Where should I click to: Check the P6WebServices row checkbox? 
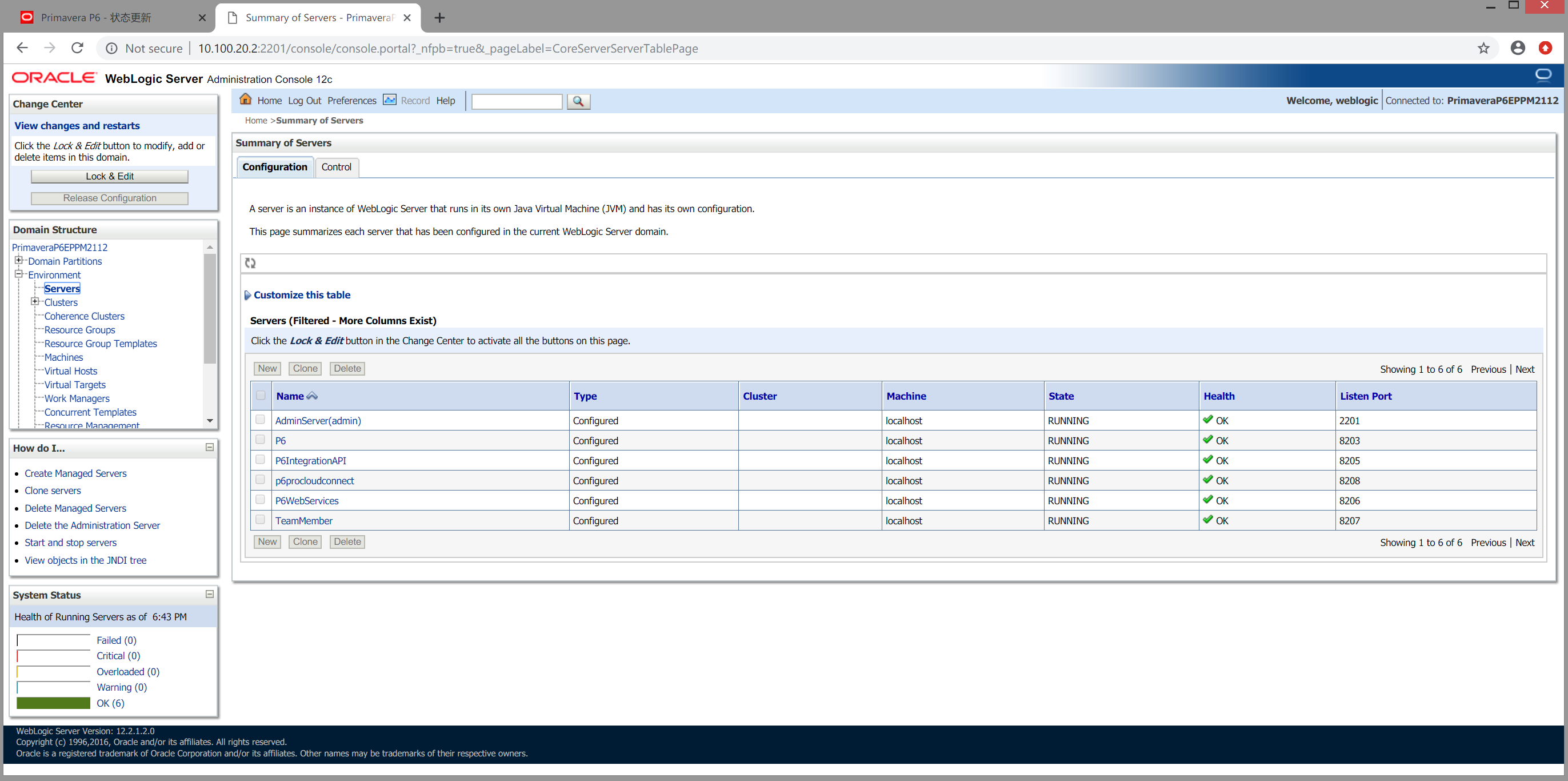pyautogui.click(x=260, y=500)
